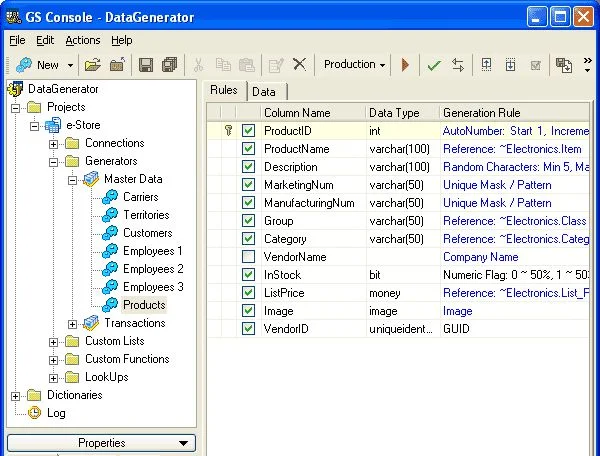Screen dimensions: 600x456
Task: Open the Edit menu
Action: pyautogui.click(x=45, y=40)
